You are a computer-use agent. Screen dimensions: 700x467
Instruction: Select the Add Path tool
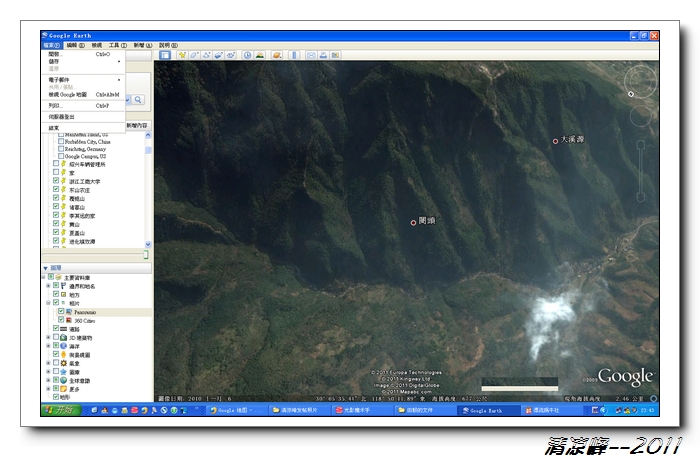[x=206, y=55]
